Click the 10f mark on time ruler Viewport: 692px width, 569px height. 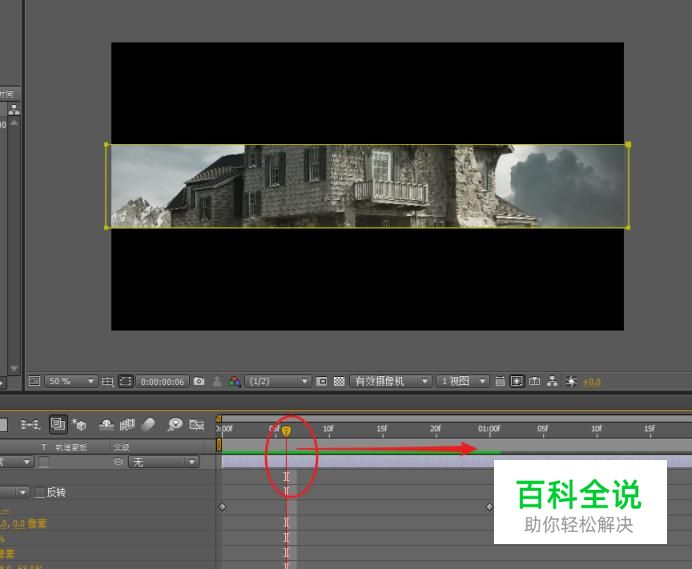328,429
